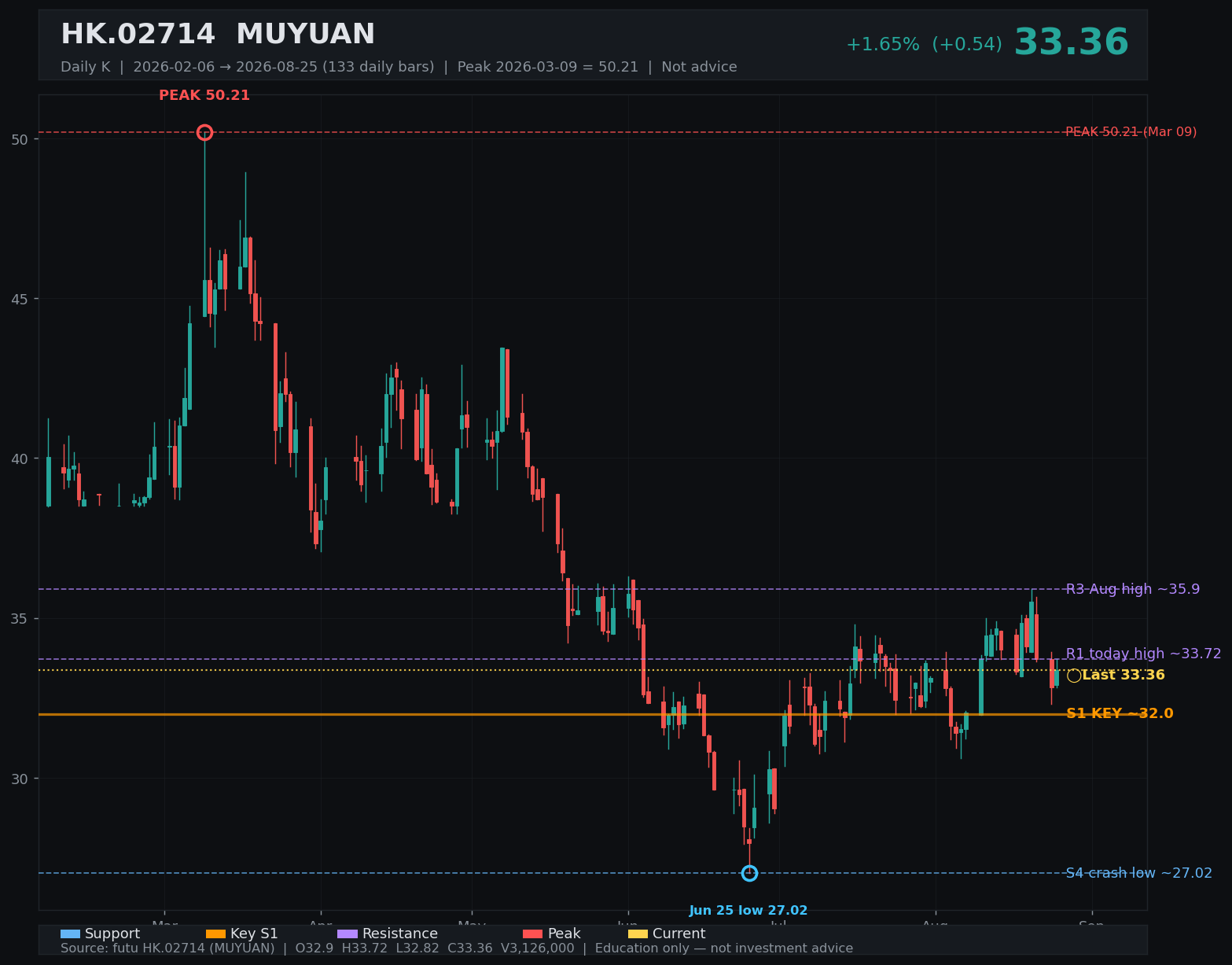The image size is (1232, 965).
Task: Click the 45 price axis label
Action: (20, 299)
